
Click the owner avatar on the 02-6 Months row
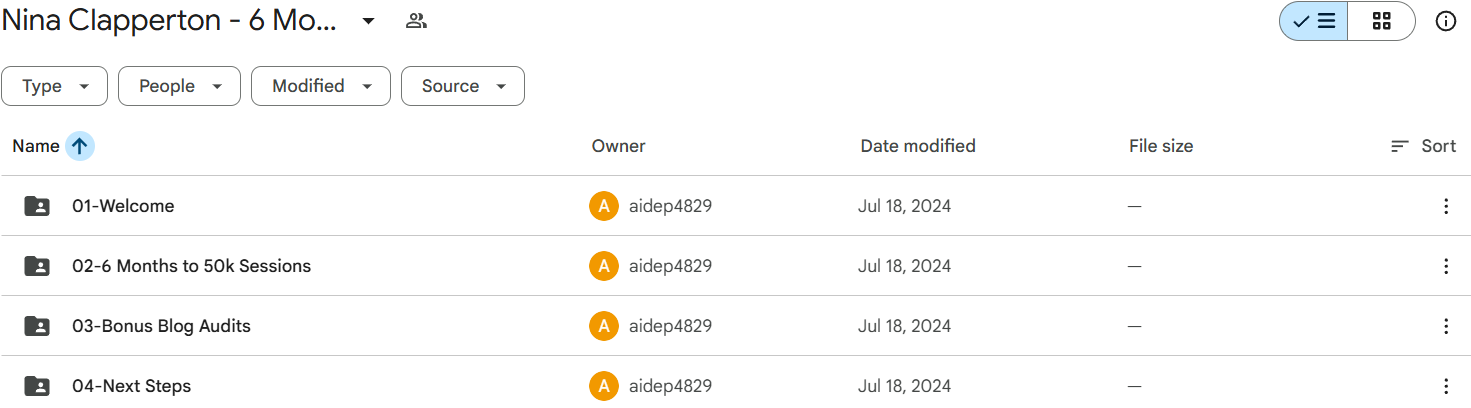pos(603,266)
